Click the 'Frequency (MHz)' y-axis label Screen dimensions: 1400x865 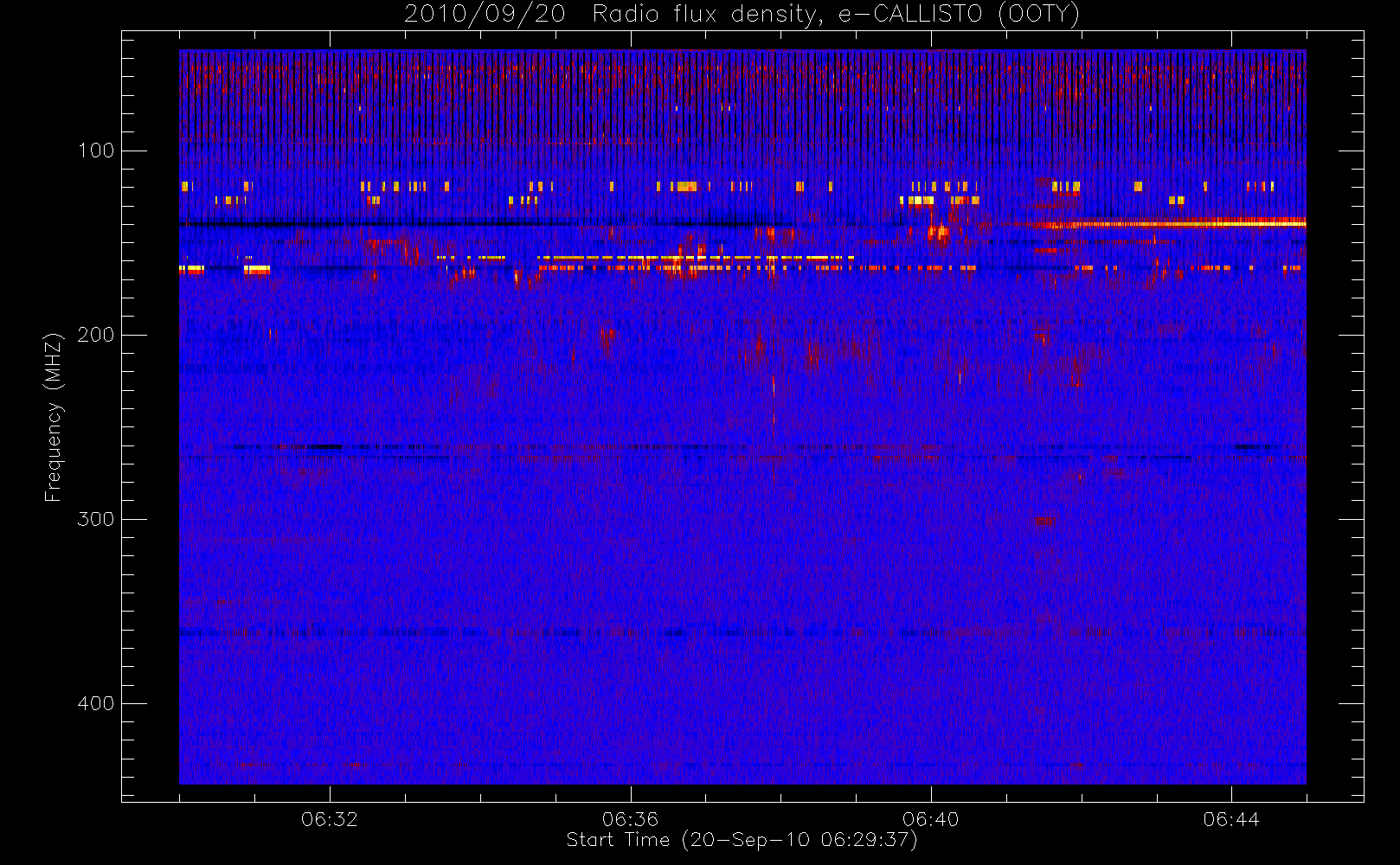(x=54, y=417)
